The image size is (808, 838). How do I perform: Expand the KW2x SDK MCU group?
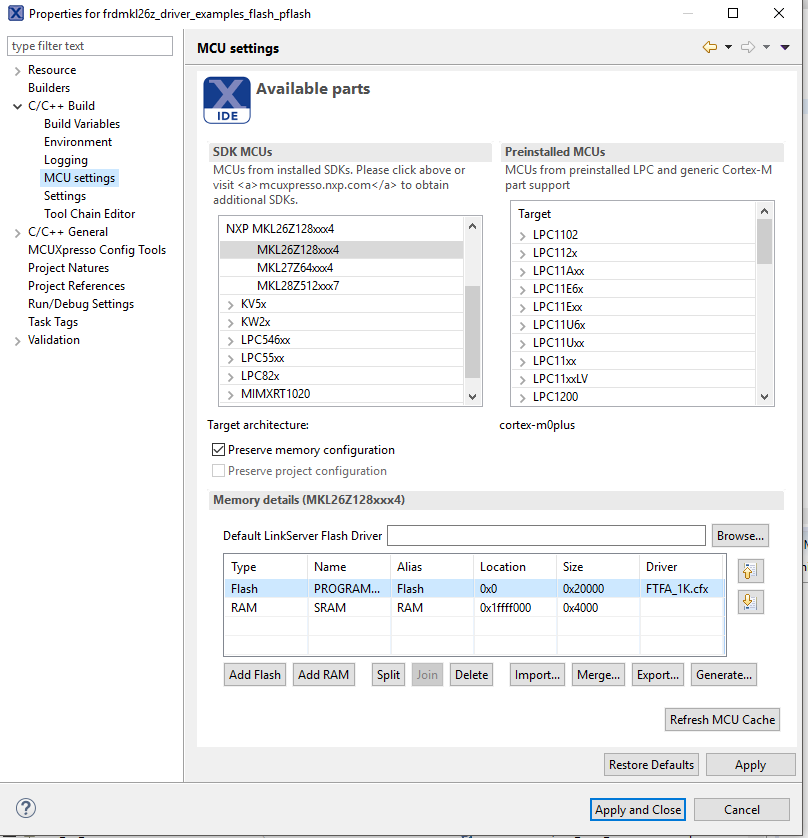tap(230, 323)
